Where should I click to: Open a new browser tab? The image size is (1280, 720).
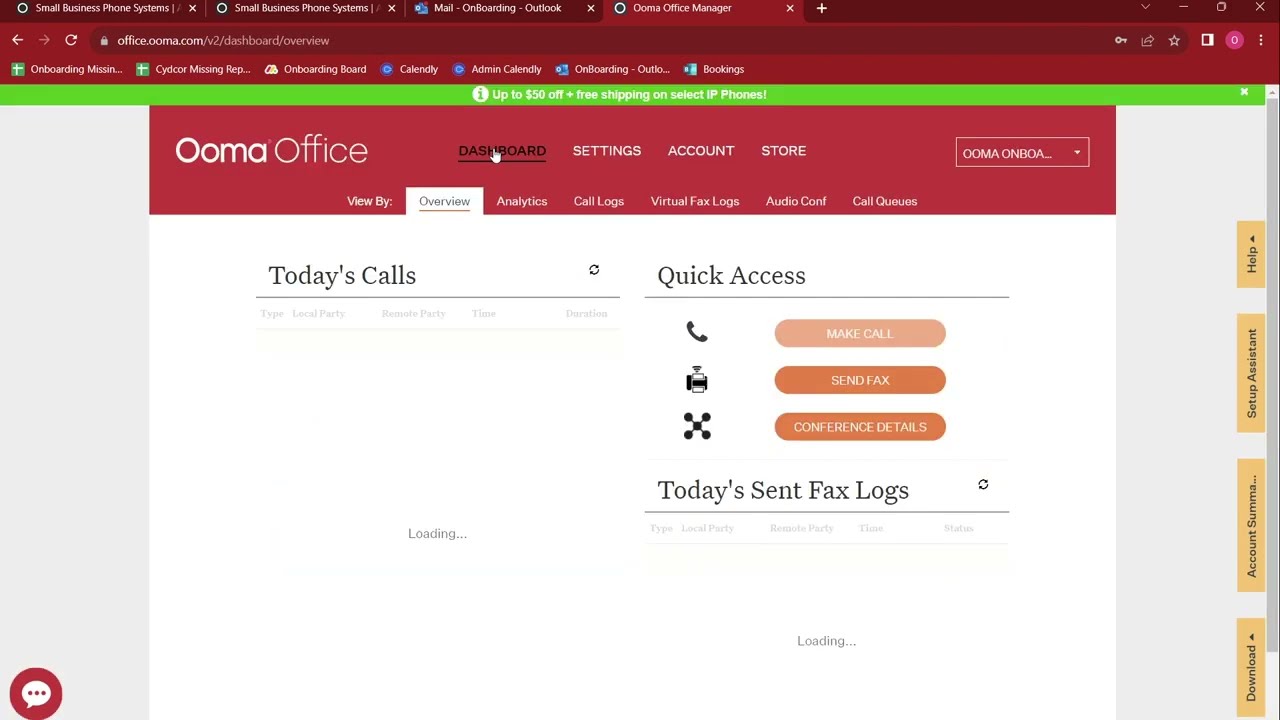pos(821,8)
